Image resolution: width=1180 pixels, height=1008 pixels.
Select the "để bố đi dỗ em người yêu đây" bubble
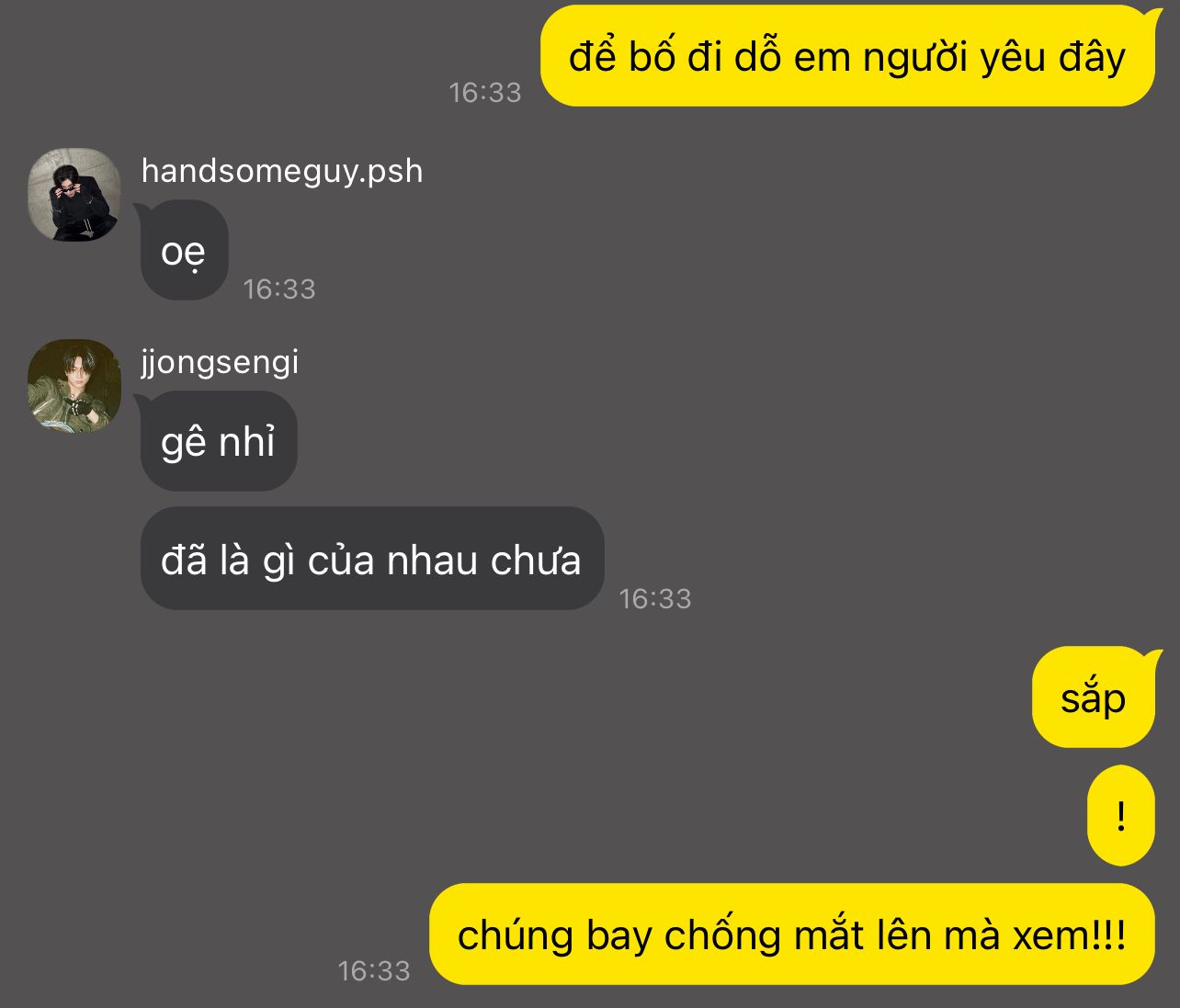[848, 56]
